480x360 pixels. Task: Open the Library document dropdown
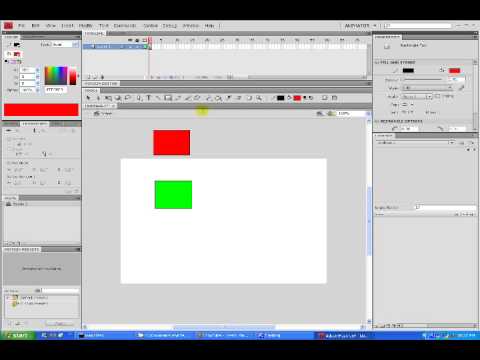click(415, 142)
